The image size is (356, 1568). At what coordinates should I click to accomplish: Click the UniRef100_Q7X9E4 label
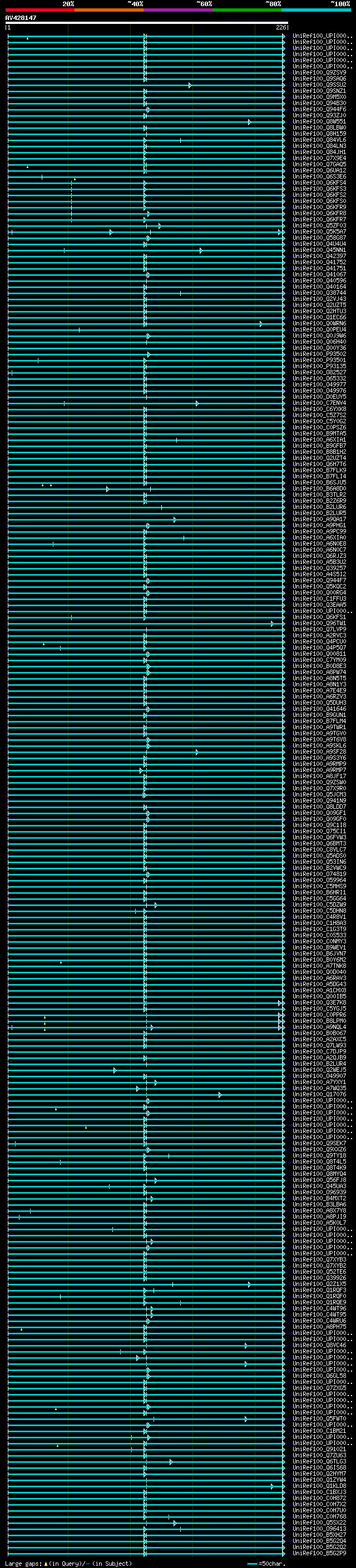[x=319, y=159]
